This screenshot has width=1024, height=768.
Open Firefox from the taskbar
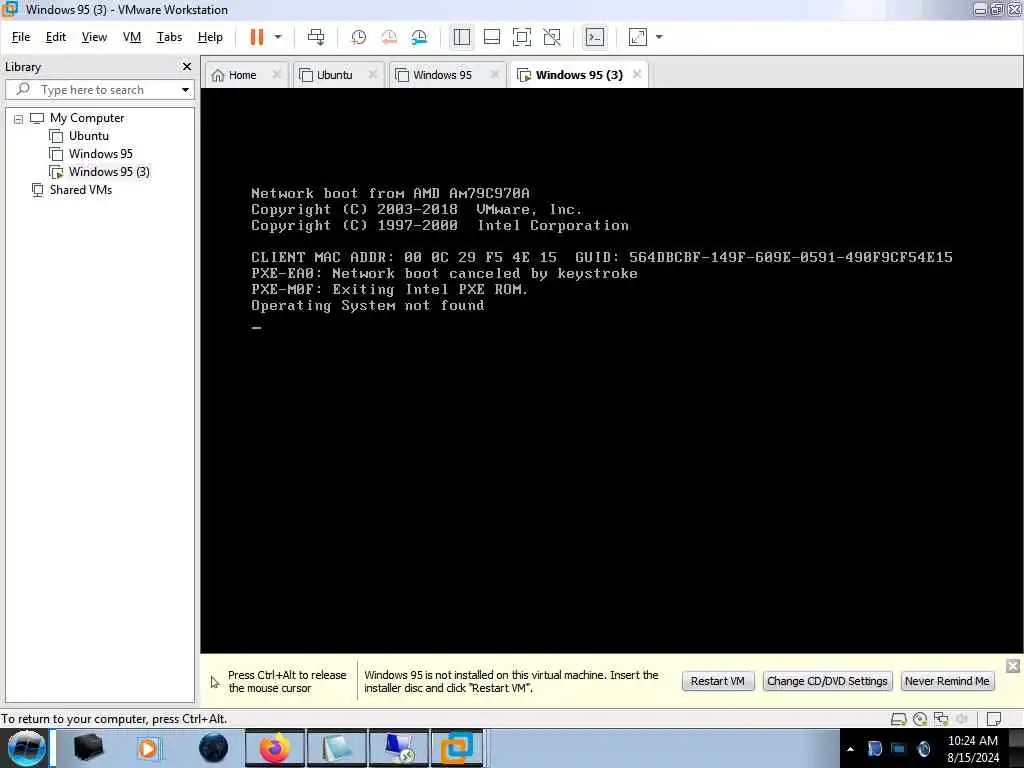(275, 748)
